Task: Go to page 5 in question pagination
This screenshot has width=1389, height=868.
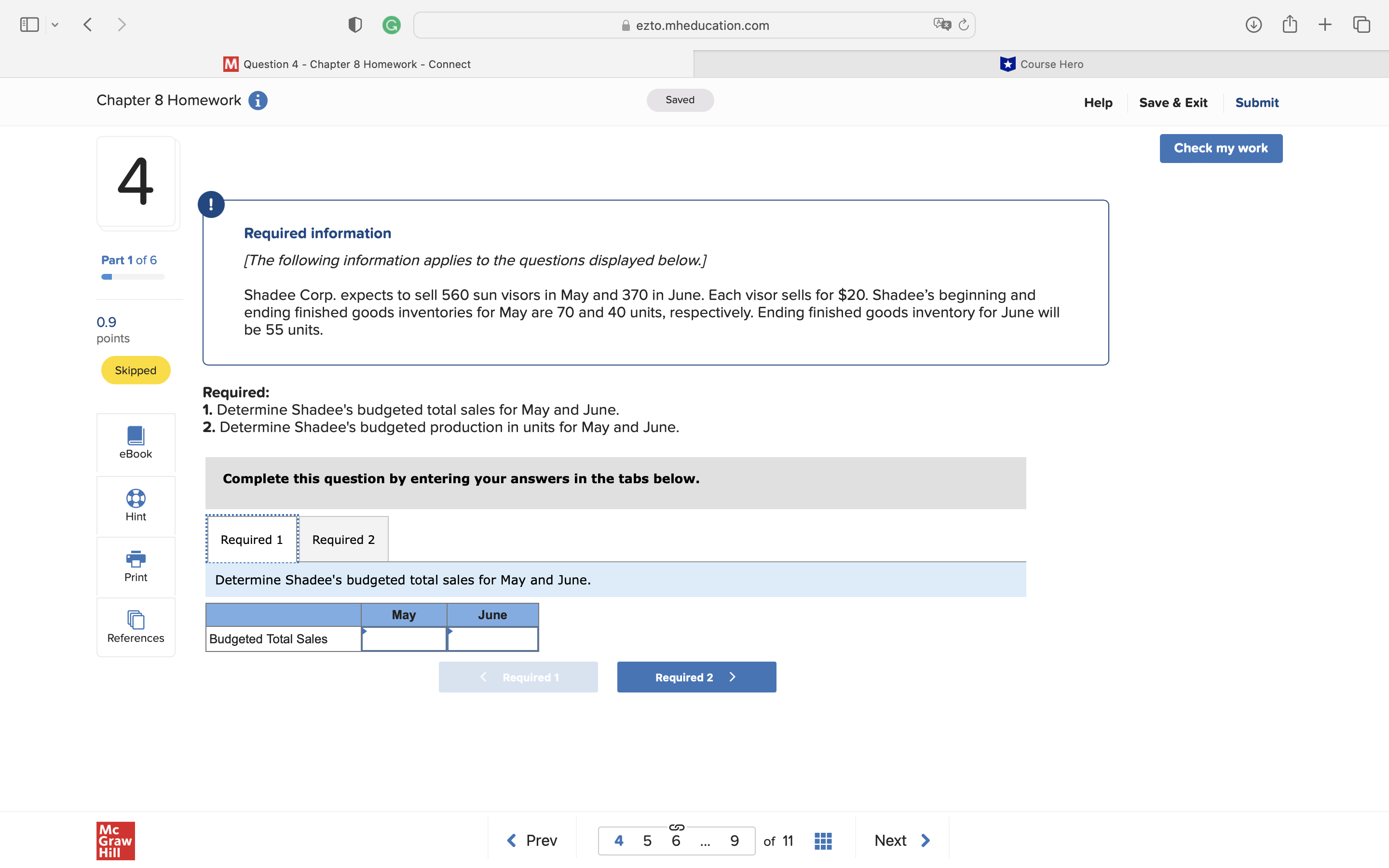Action: coord(647,840)
